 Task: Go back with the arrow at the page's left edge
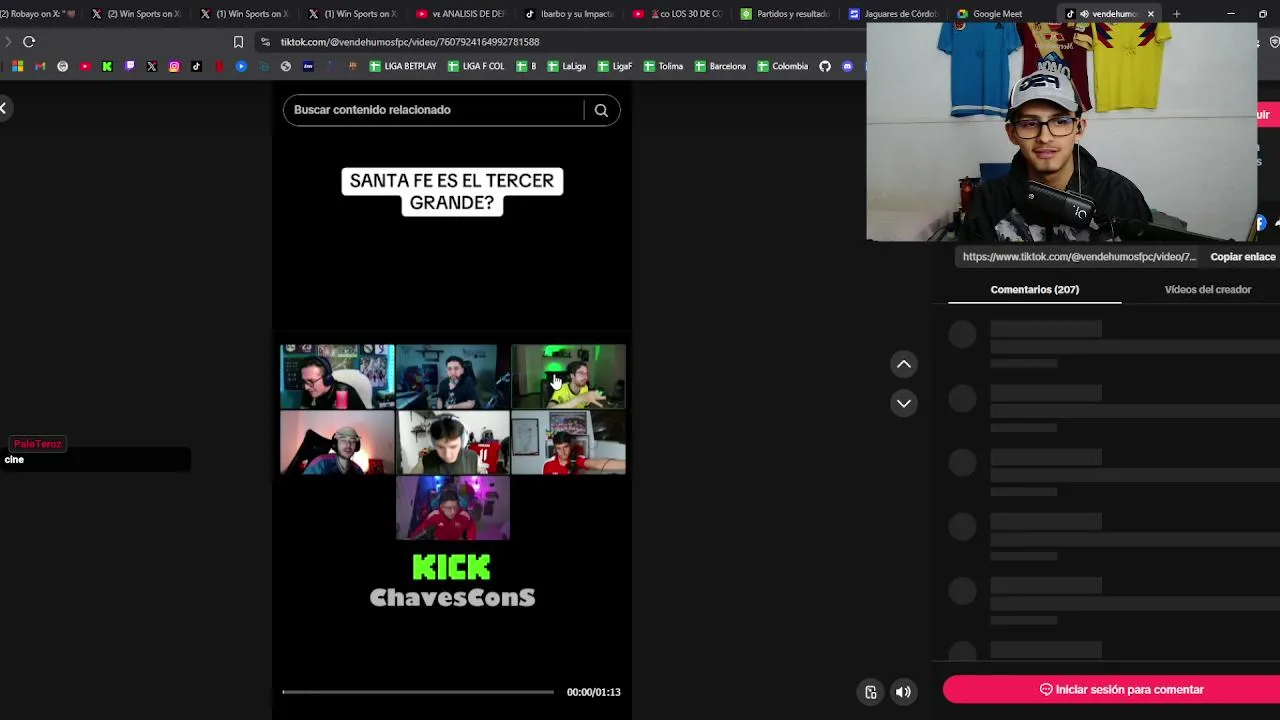coord(4,108)
